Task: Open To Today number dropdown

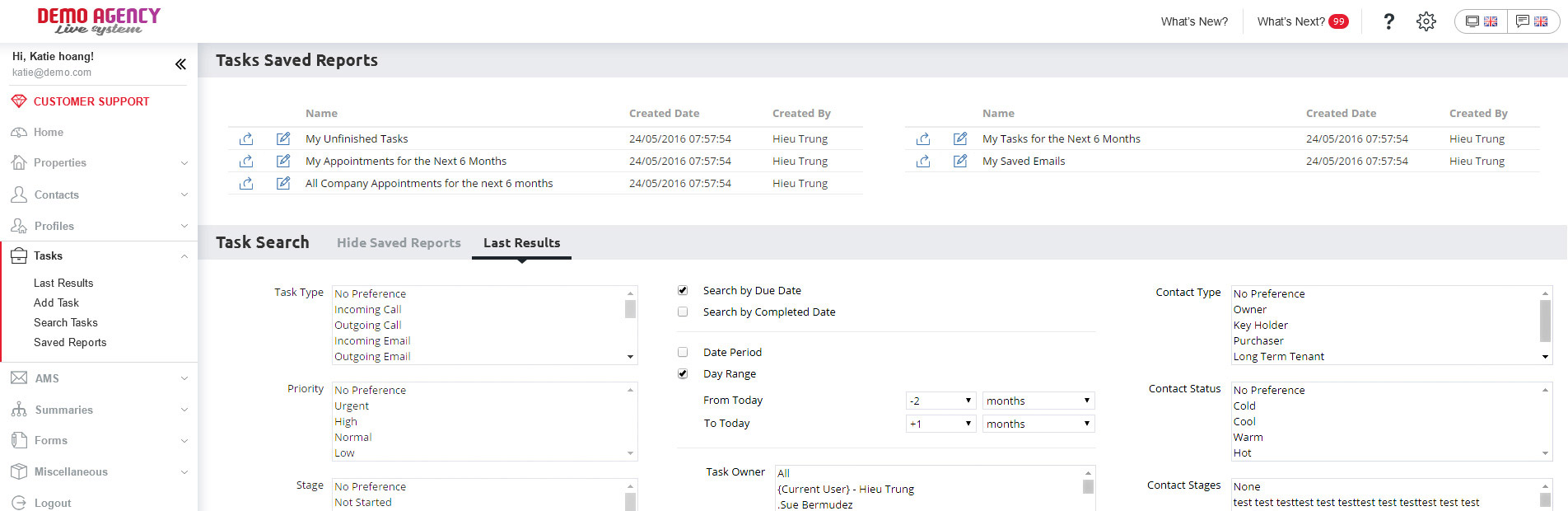Action: (940, 424)
